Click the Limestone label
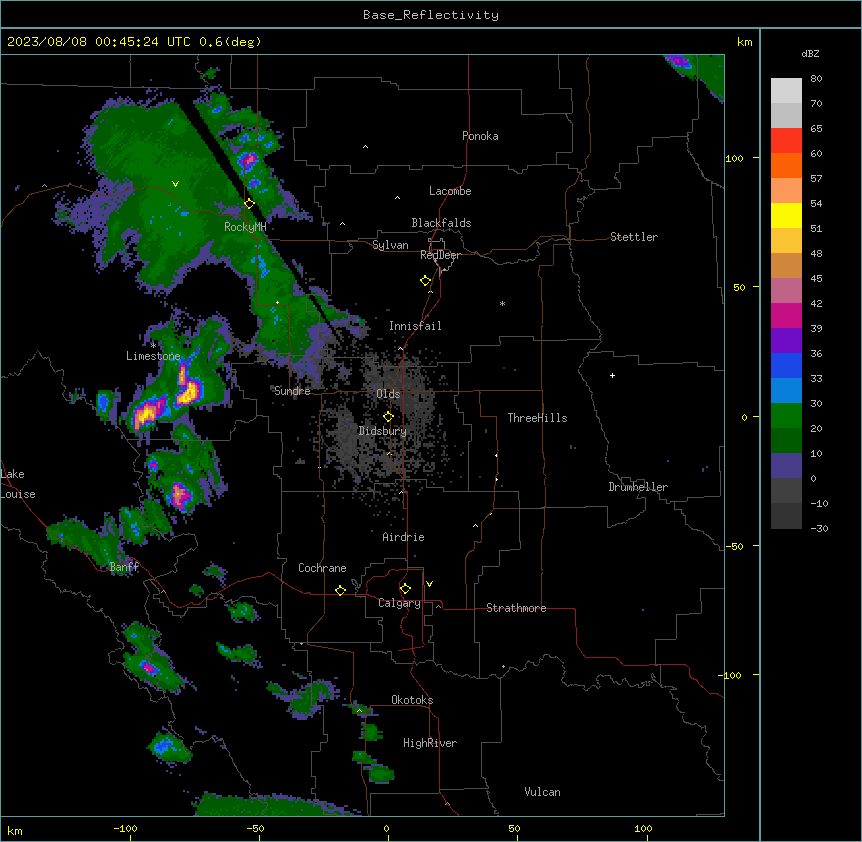Image resolution: width=862 pixels, height=842 pixels. coord(153,356)
